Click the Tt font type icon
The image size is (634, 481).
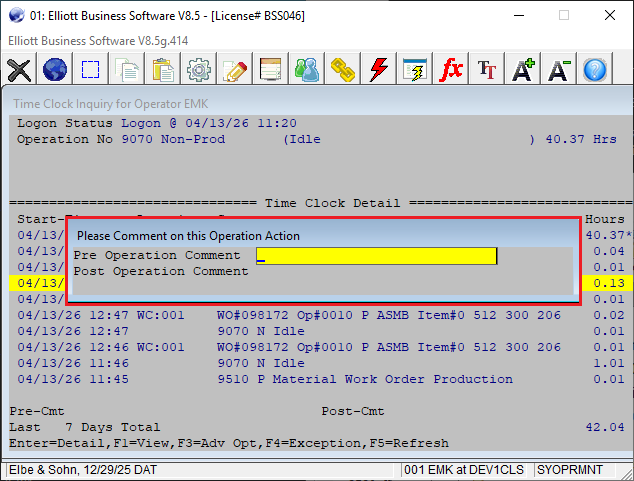487,70
